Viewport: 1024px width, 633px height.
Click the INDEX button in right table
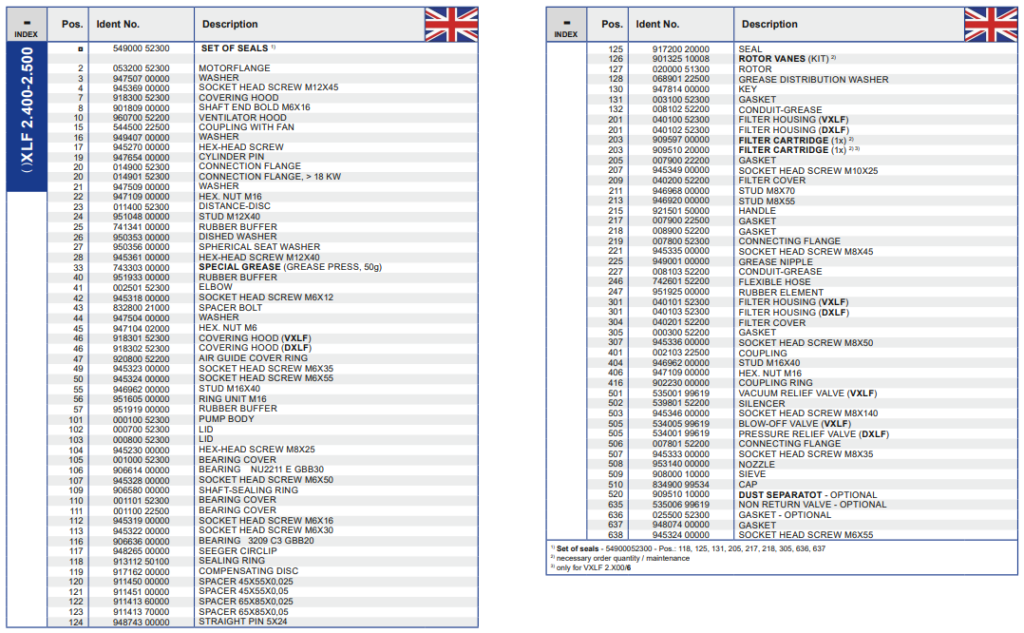tap(566, 26)
